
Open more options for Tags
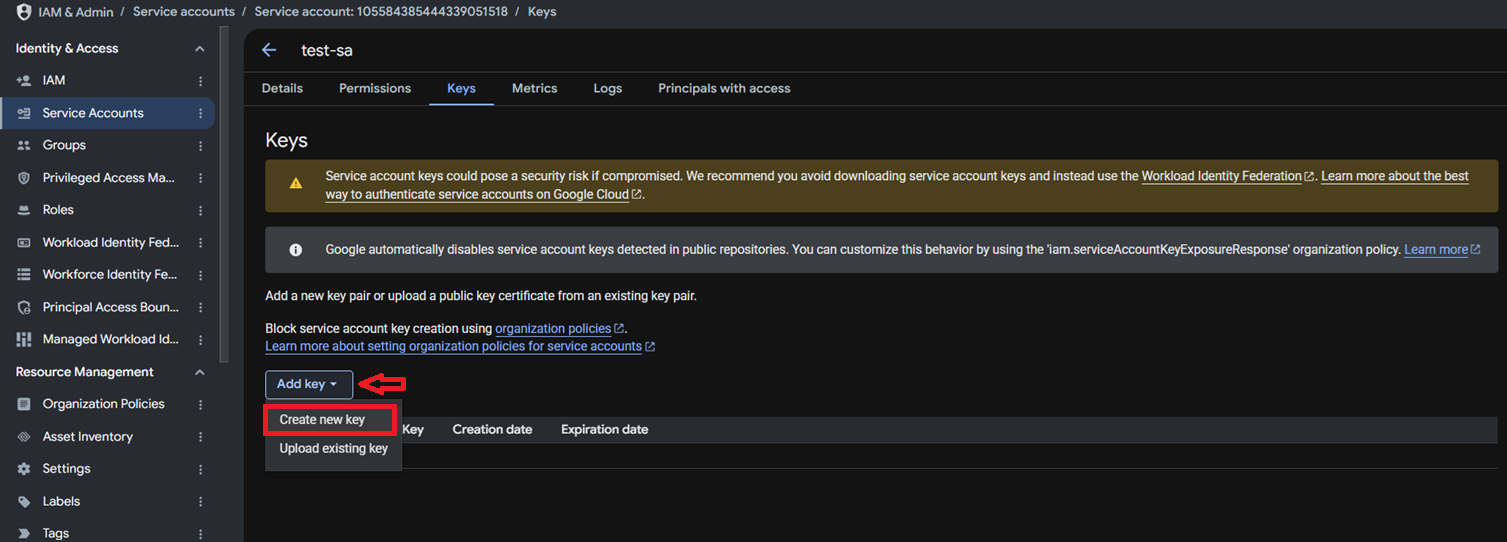200,533
